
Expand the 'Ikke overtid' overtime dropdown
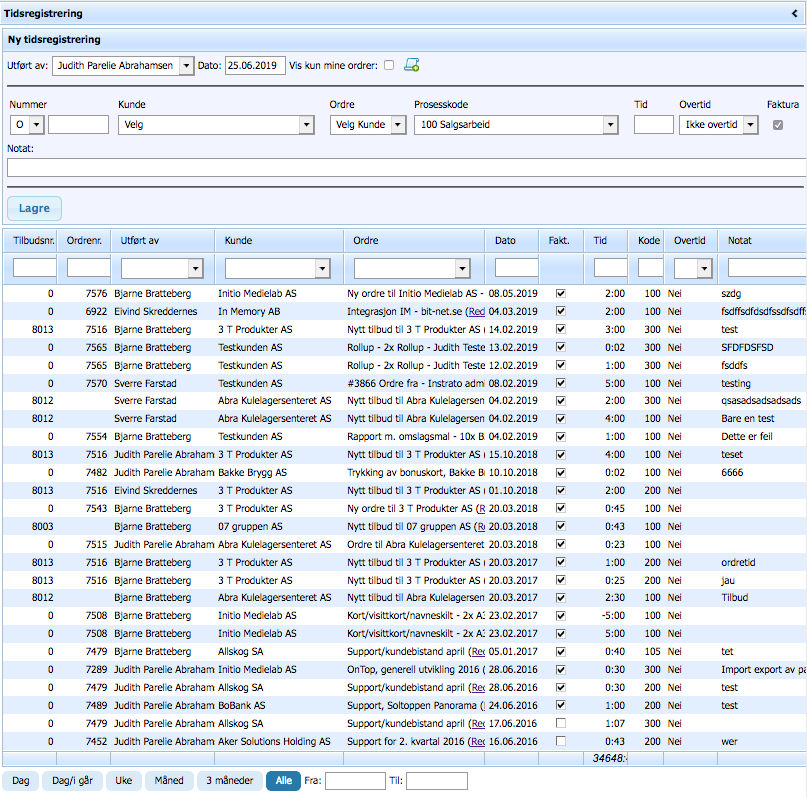[x=749, y=125]
